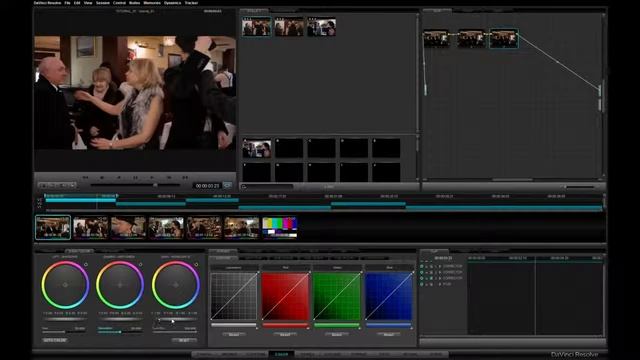Open the Memories menu

click(152, 3)
